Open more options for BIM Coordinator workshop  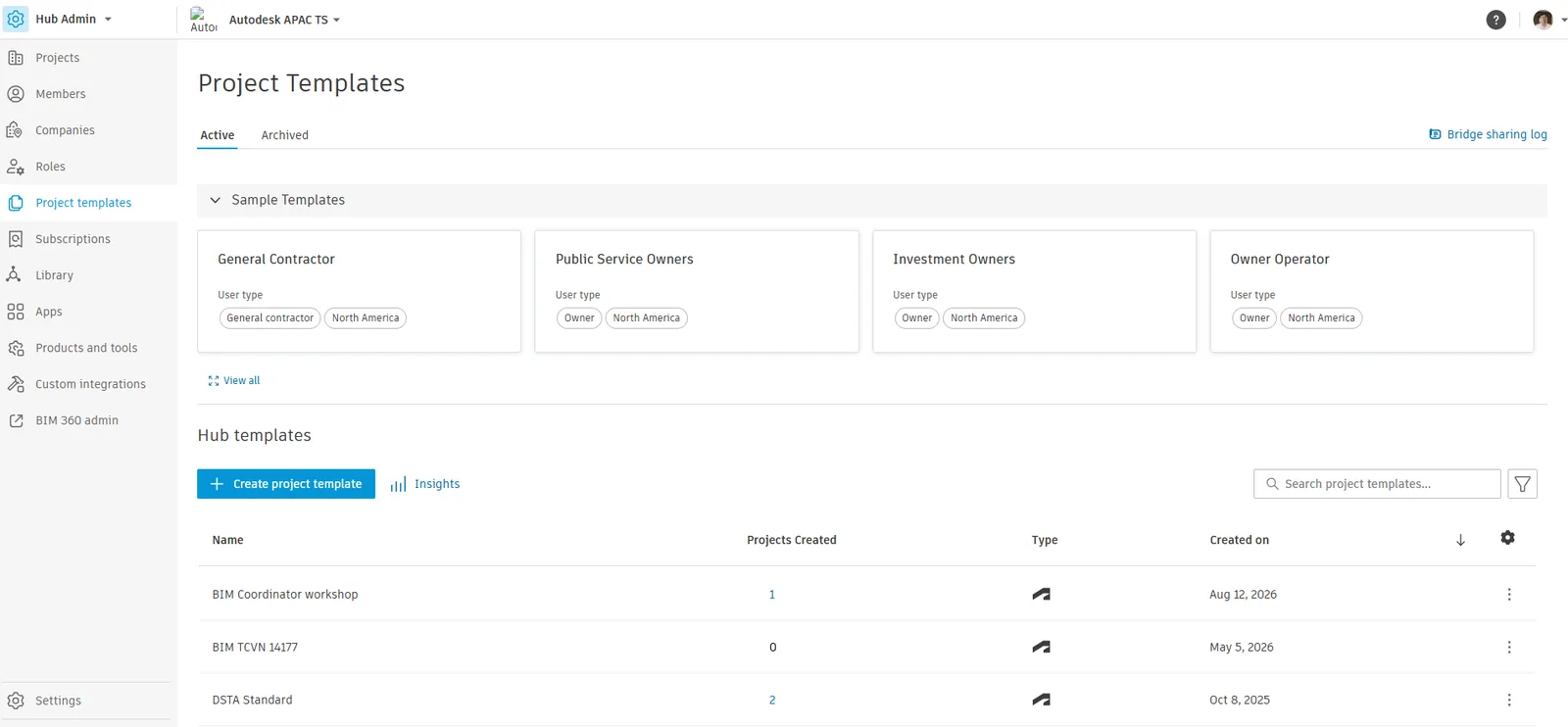(1509, 595)
